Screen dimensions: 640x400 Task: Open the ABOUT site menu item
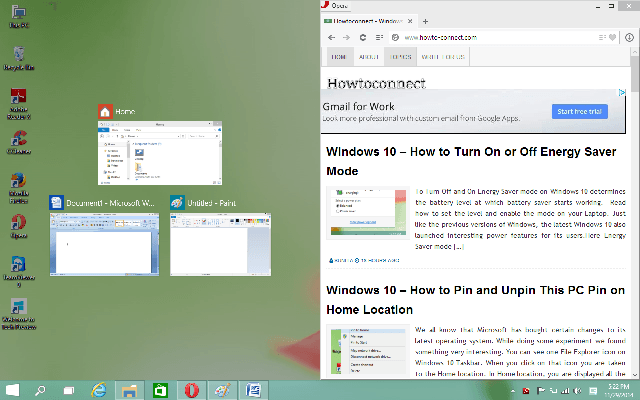click(x=369, y=57)
